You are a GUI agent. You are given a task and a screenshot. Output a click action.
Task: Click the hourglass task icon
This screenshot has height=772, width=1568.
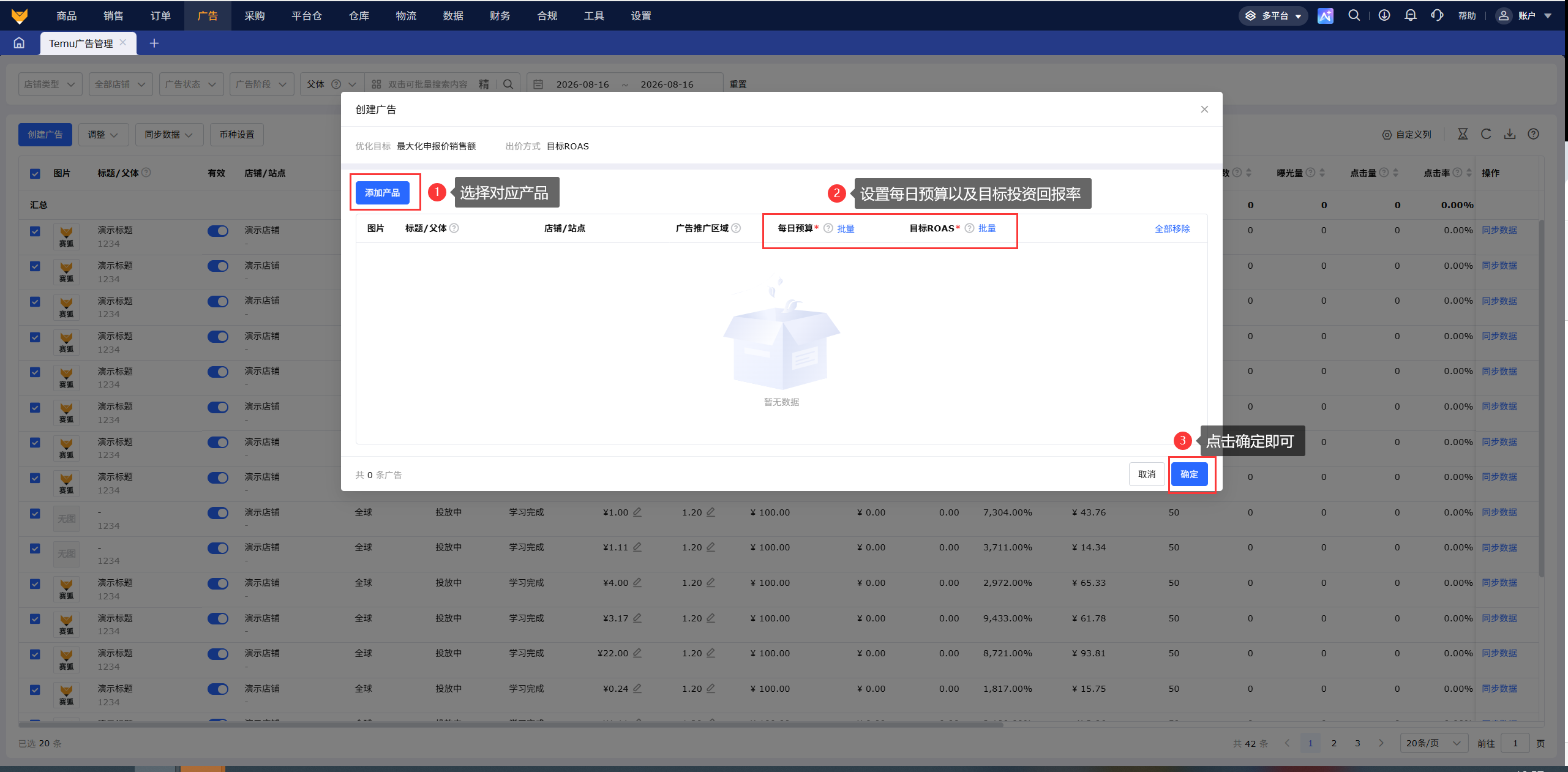tap(1463, 134)
